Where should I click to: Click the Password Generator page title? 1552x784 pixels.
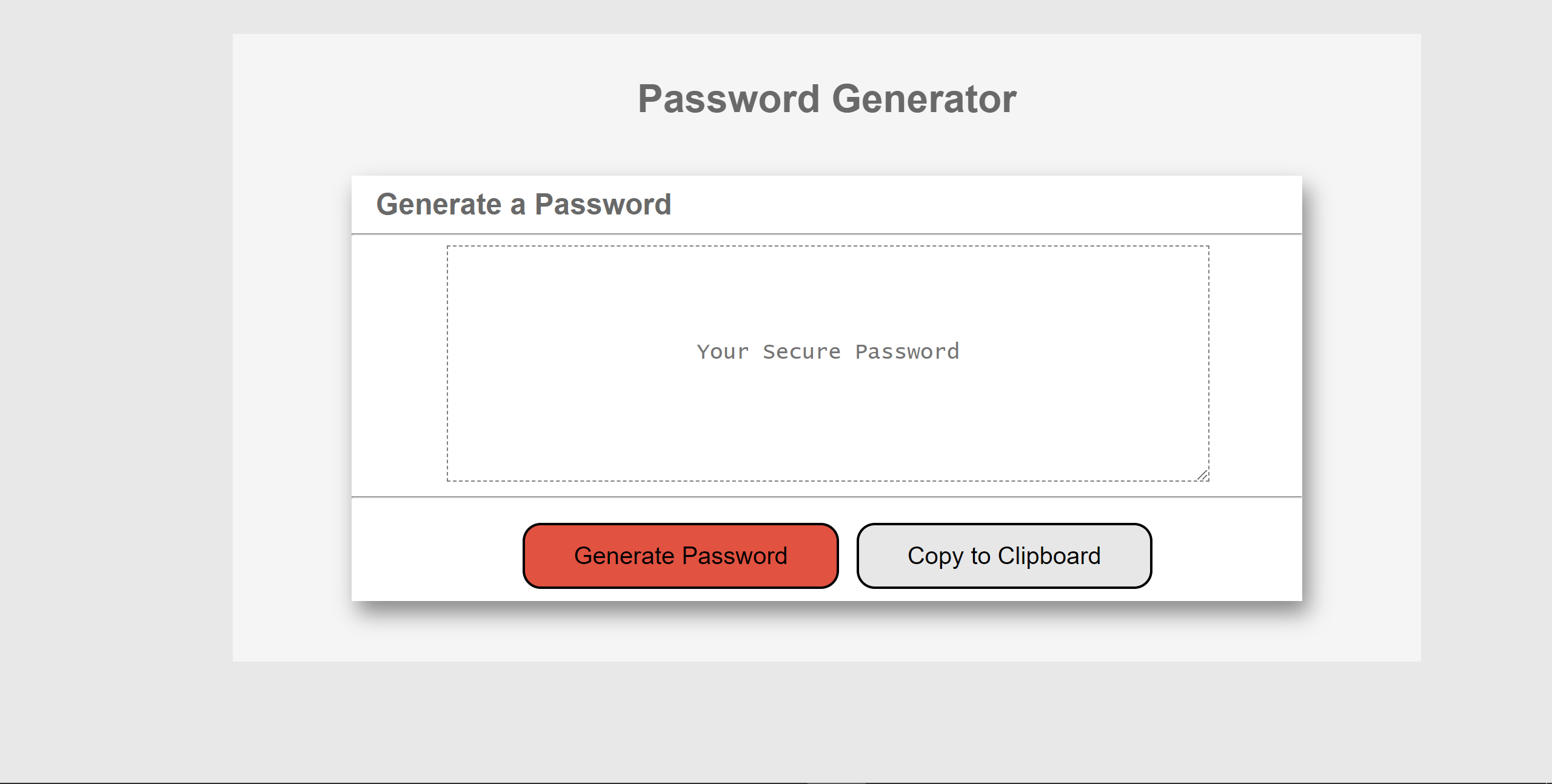(827, 99)
